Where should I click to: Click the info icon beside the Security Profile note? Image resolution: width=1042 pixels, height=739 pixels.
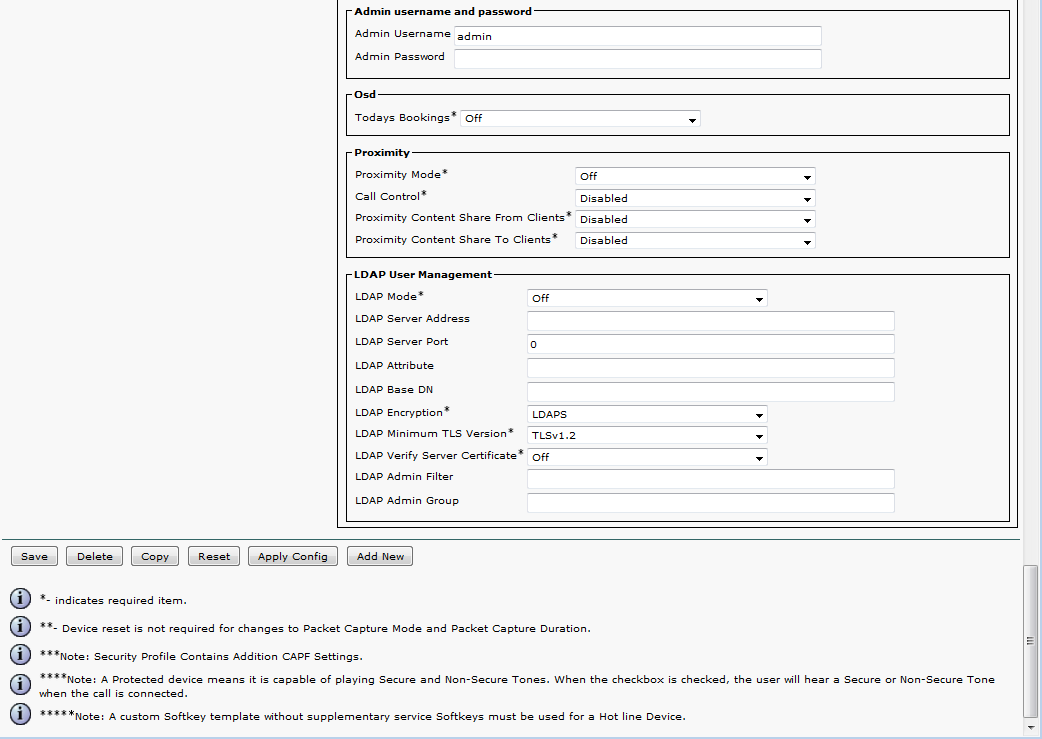click(x=20, y=655)
